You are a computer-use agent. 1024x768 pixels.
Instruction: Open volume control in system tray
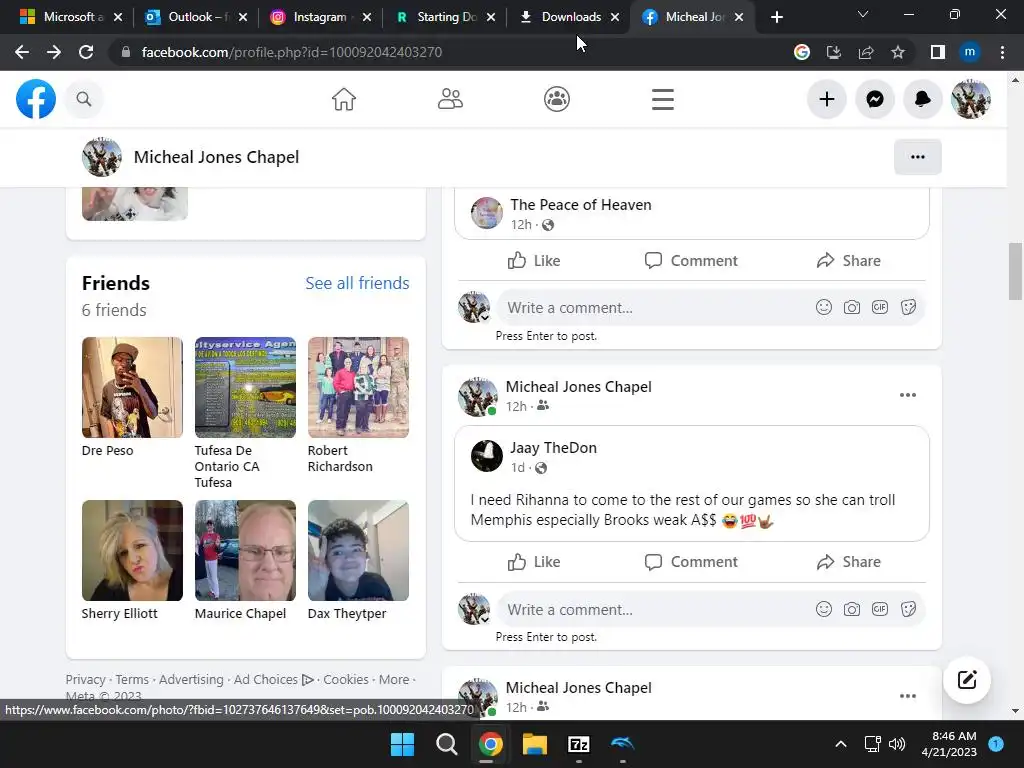click(897, 744)
